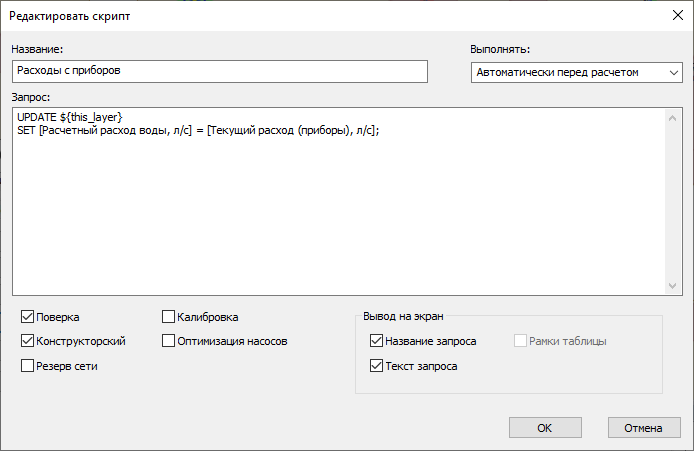694x451 pixels.
Task: Enable Оптимизация насосов option
Action: (x=169, y=341)
